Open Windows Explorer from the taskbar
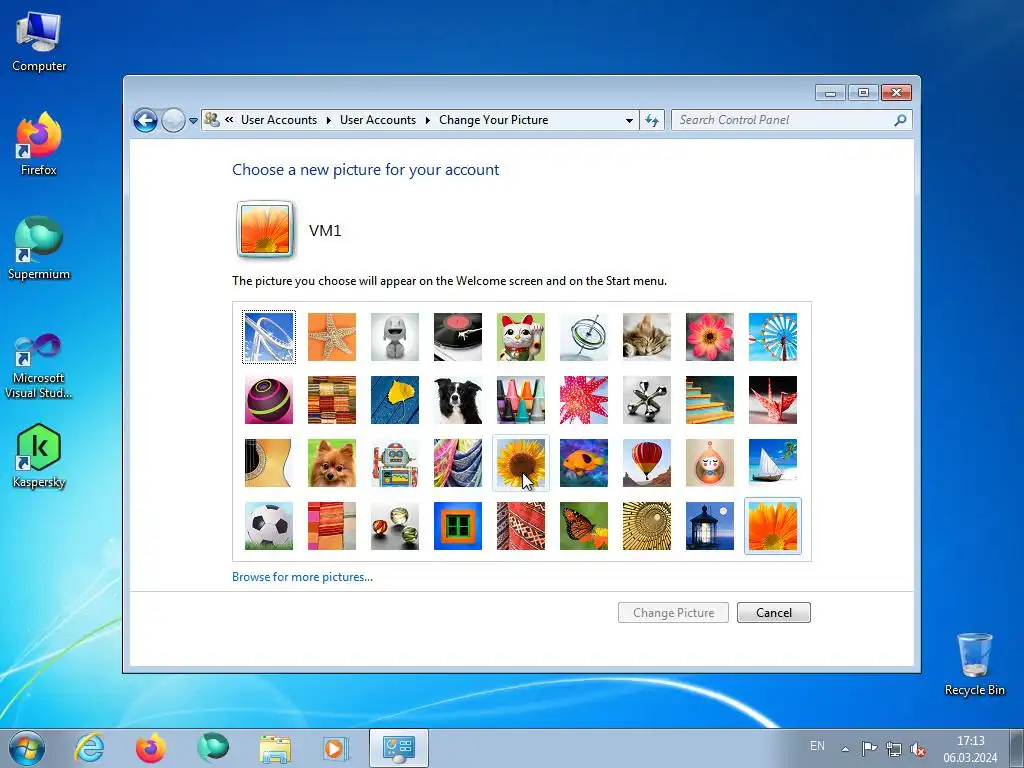The height and width of the screenshot is (768, 1024). click(x=275, y=748)
